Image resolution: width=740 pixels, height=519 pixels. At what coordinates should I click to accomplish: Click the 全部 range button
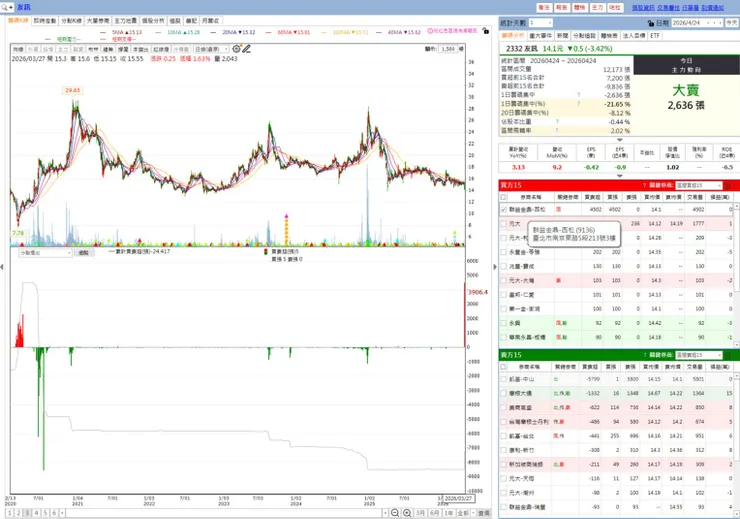[x=463, y=513]
